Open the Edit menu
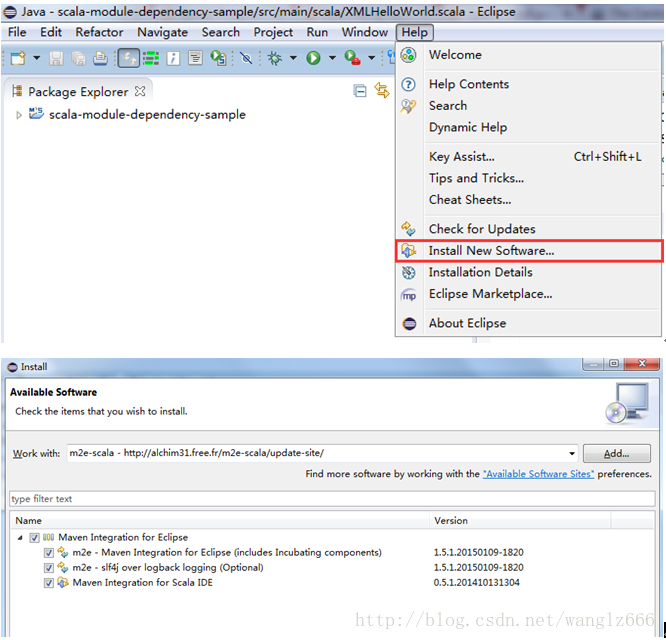 coord(51,32)
